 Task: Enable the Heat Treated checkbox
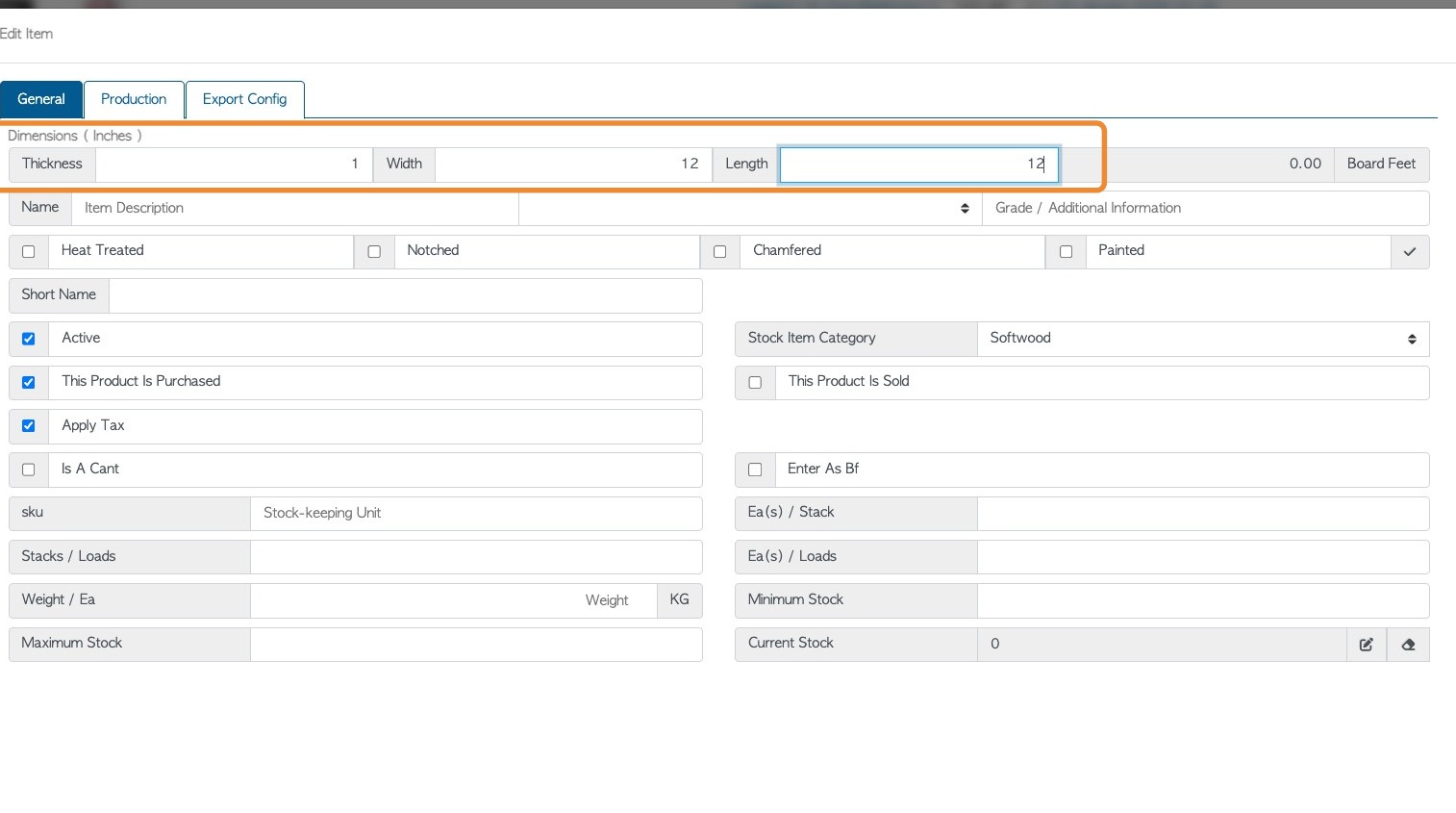coord(29,252)
